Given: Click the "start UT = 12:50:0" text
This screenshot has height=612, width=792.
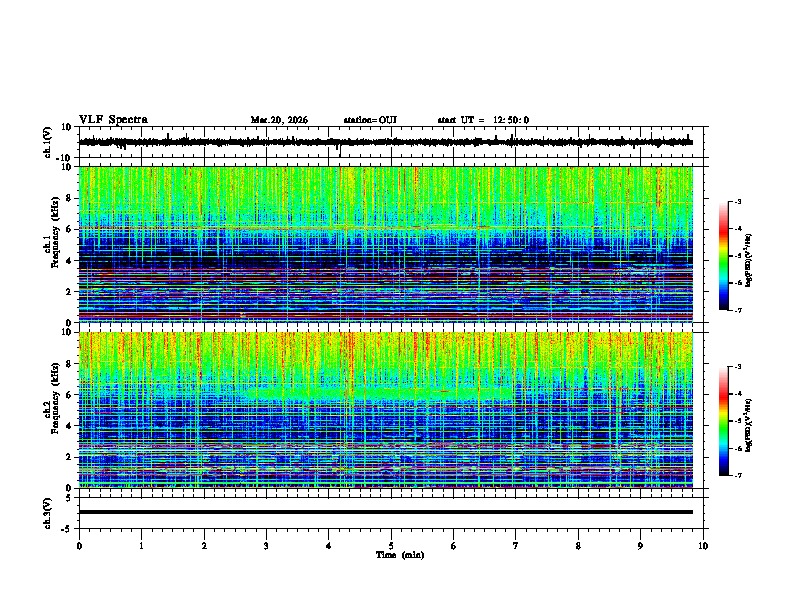Looking at the screenshot, I should click(483, 120).
